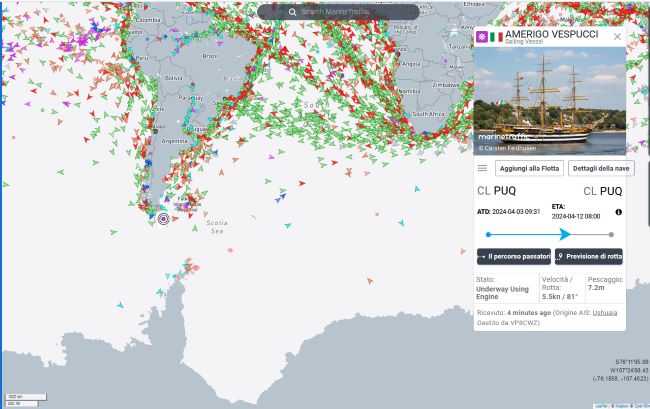Viewport: 650px width, 409px height.
Task: Click the search magnifier icon
Action: (x=292, y=12)
